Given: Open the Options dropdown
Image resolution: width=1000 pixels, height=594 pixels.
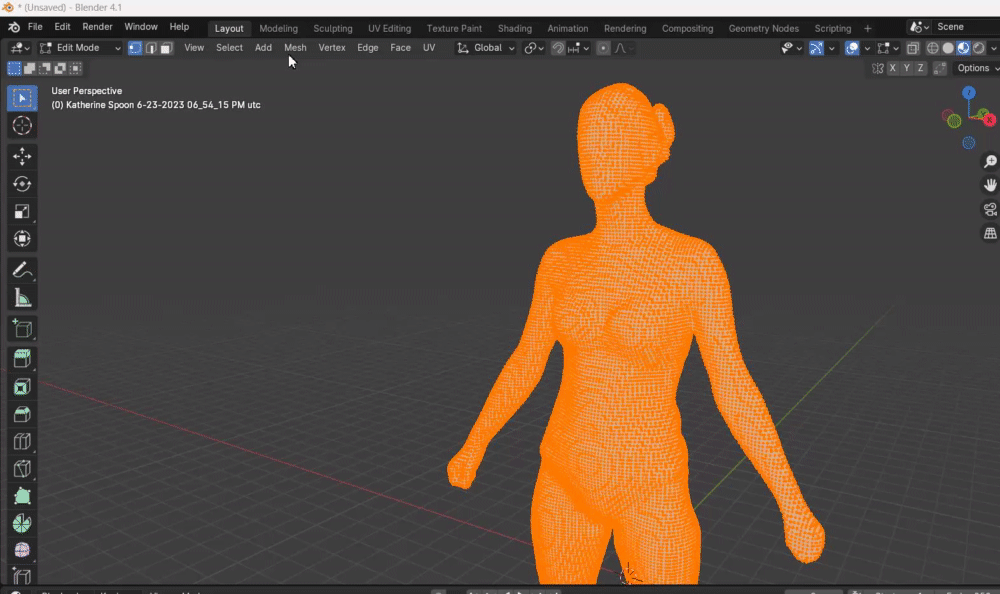Looking at the screenshot, I should 977,68.
